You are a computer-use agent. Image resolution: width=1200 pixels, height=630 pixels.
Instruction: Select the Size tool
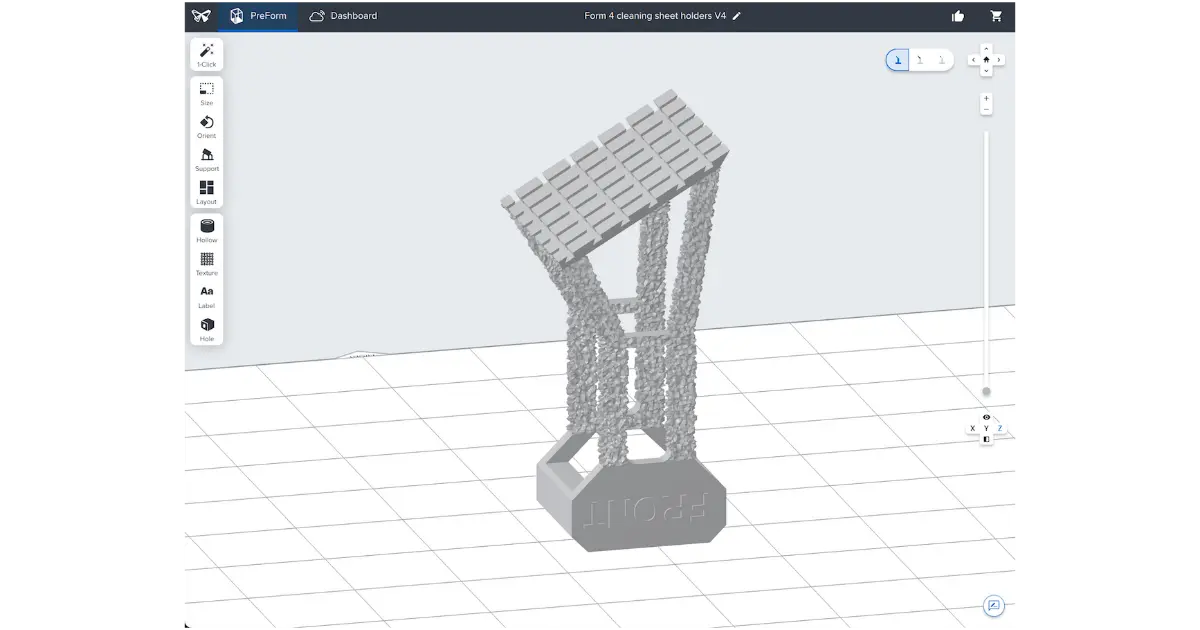[207, 94]
